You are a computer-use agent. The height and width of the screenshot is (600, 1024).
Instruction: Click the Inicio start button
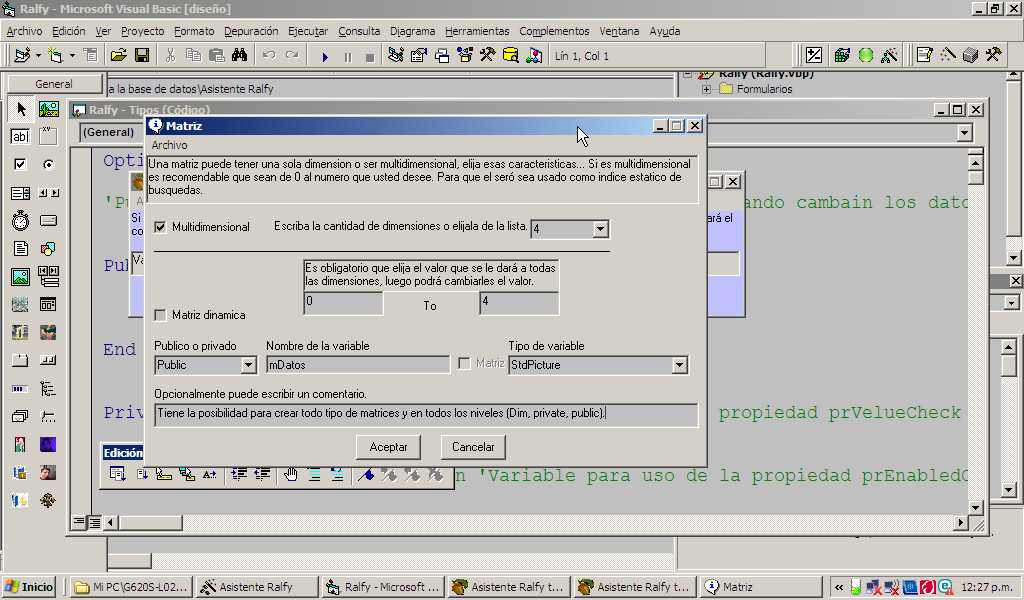click(x=29, y=587)
